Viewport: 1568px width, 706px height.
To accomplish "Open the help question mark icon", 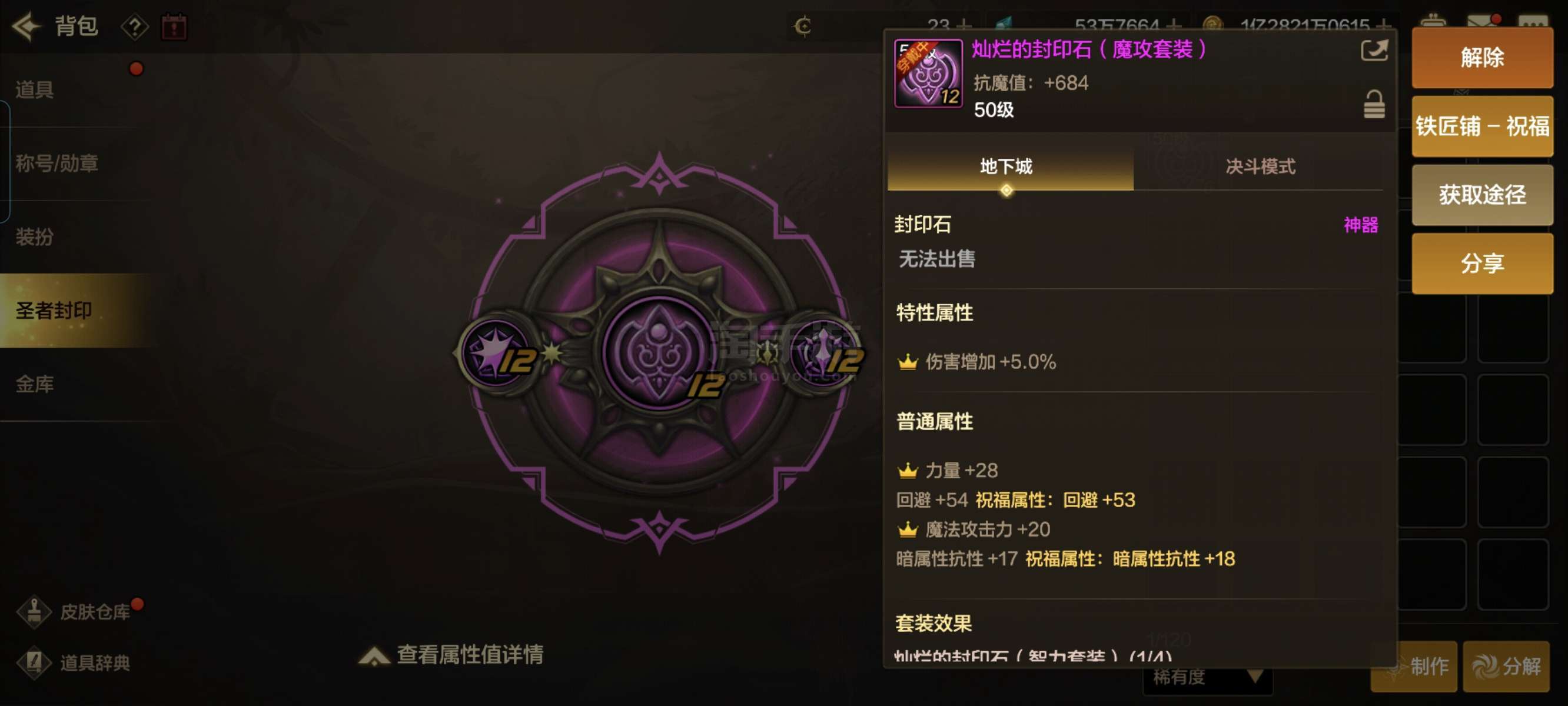I will (135, 27).
